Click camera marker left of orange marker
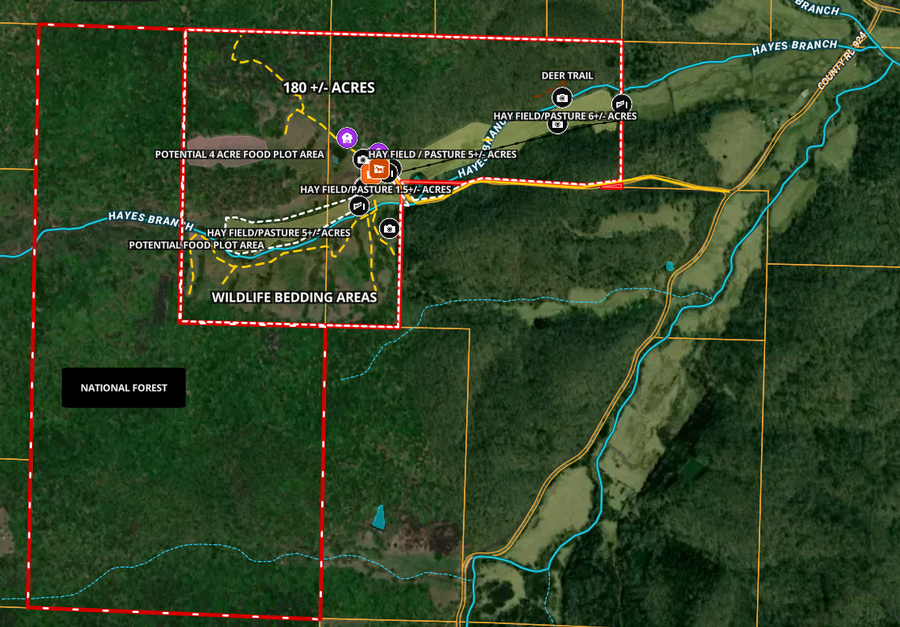The width and height of the screenshot is (900, 627). pyautogui.click(x=361, y=160)
